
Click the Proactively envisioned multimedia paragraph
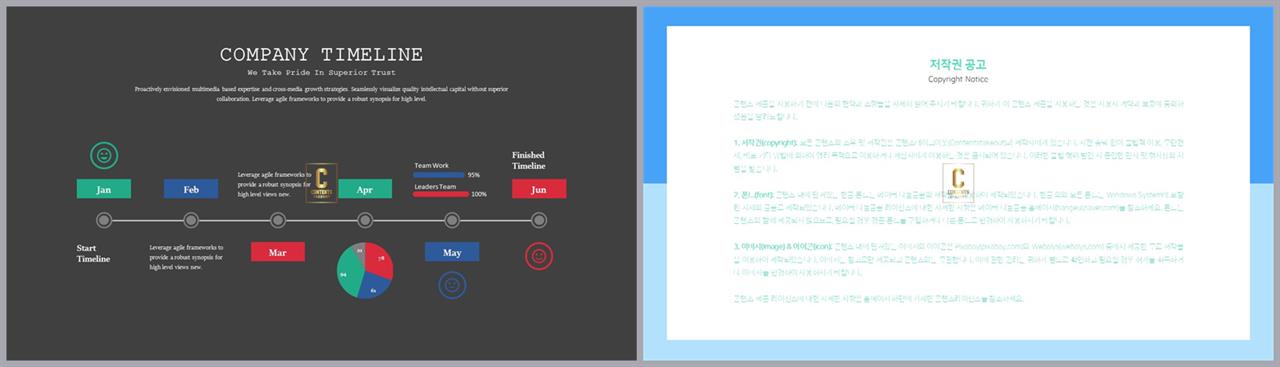click(x=321, y=94)
